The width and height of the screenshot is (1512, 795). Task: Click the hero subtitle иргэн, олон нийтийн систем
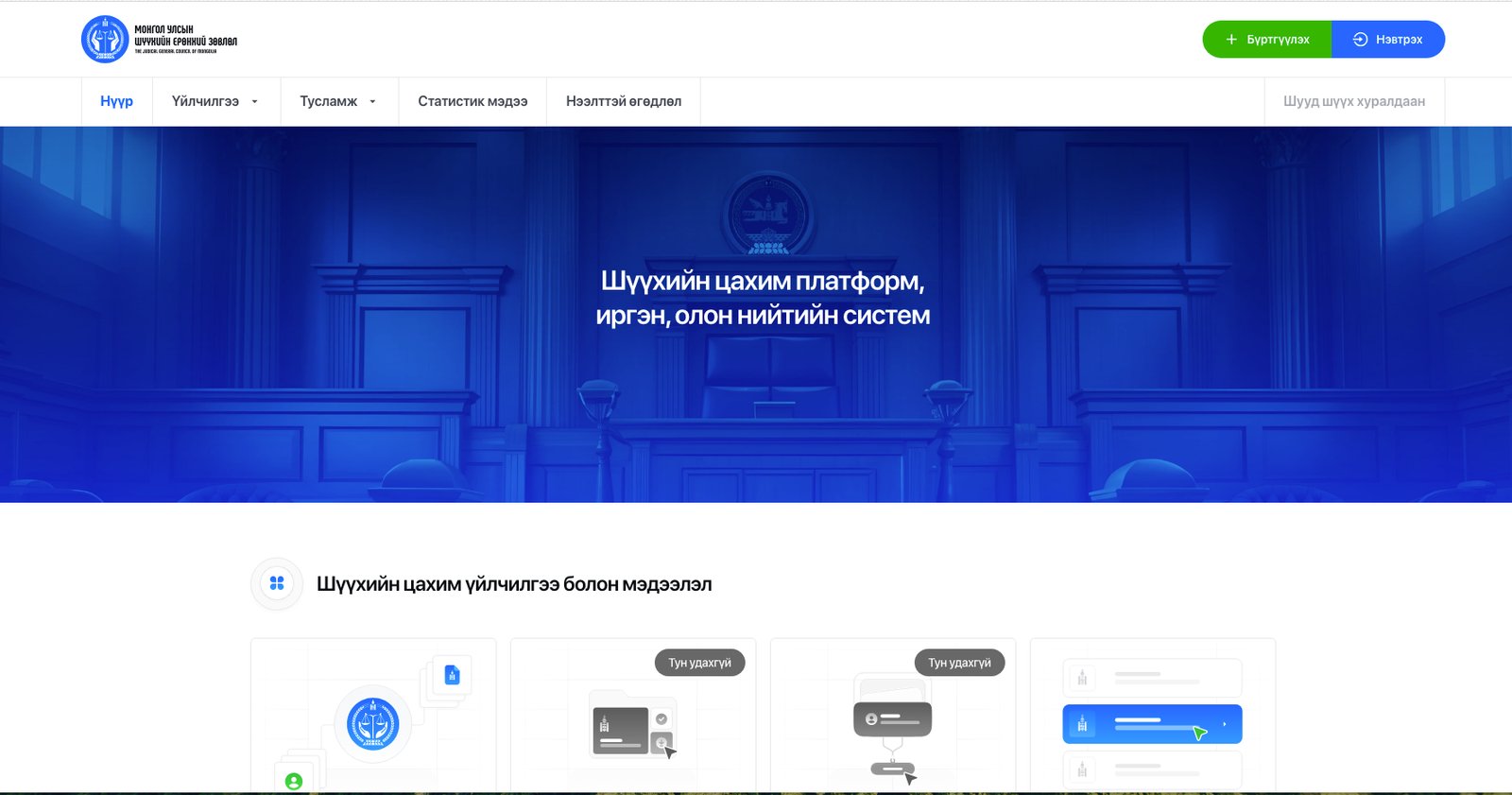[x=763, y=316]
